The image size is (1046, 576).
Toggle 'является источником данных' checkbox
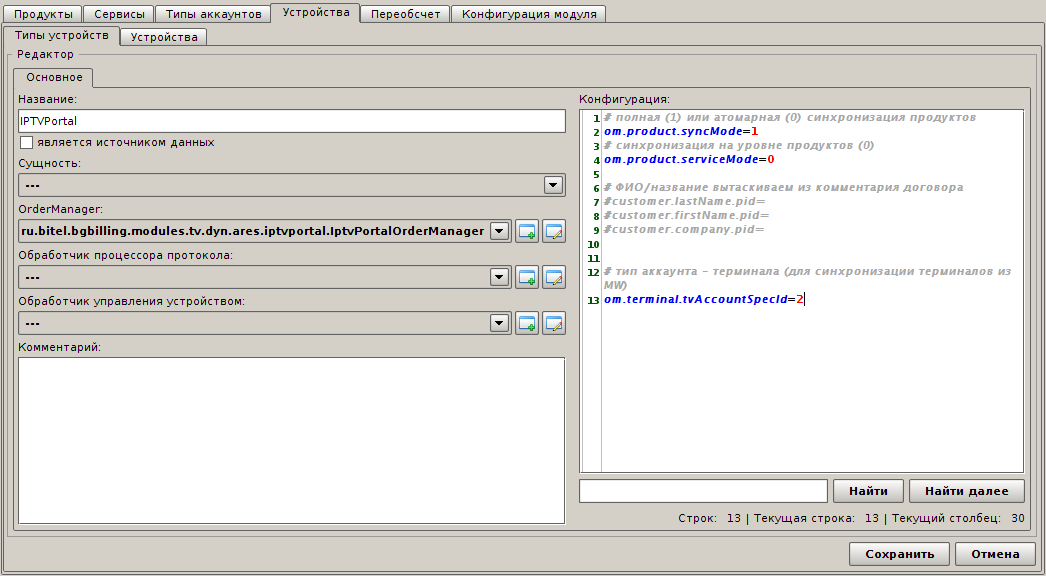tap(27, 142)
